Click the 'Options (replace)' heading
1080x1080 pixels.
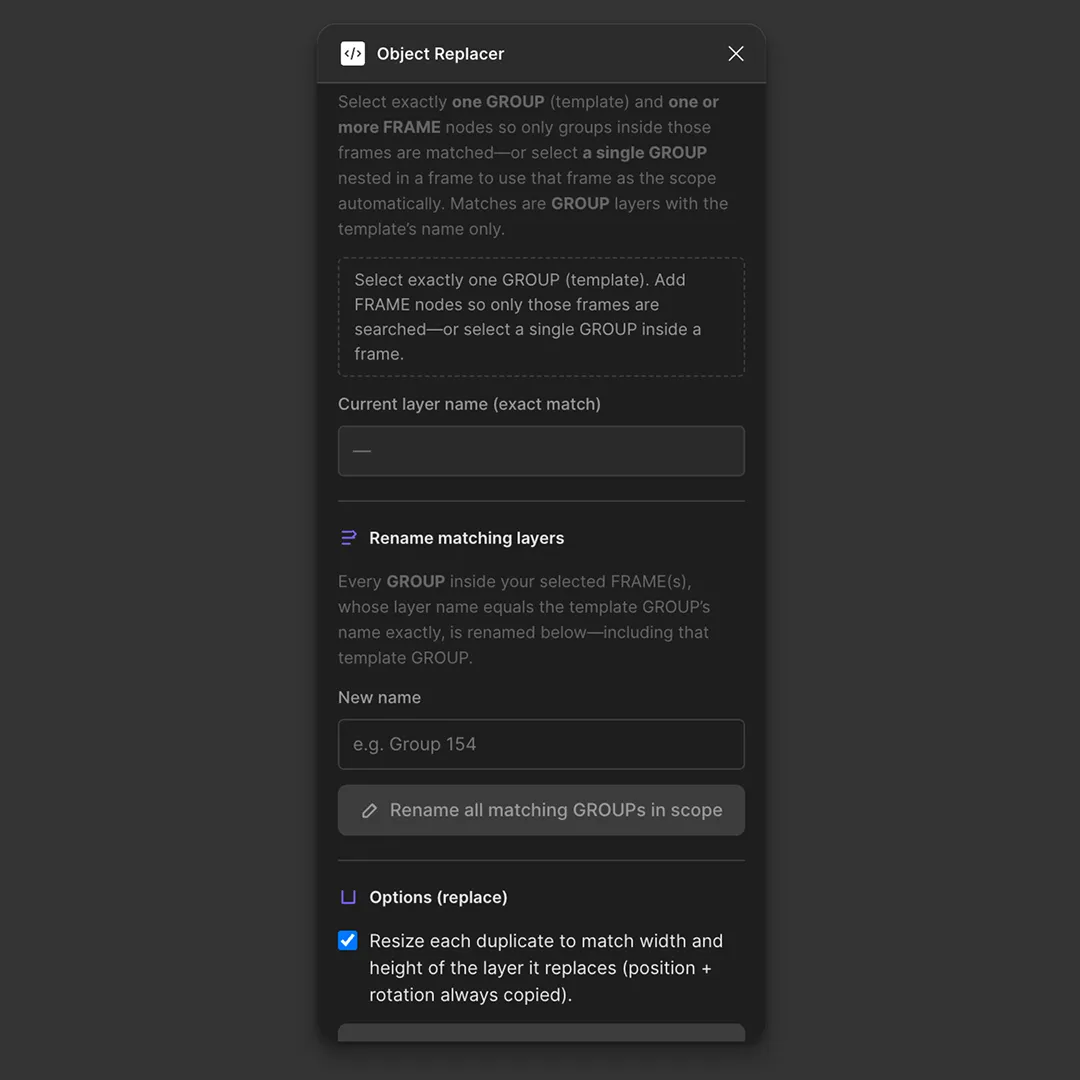click(x=438, y=897)
